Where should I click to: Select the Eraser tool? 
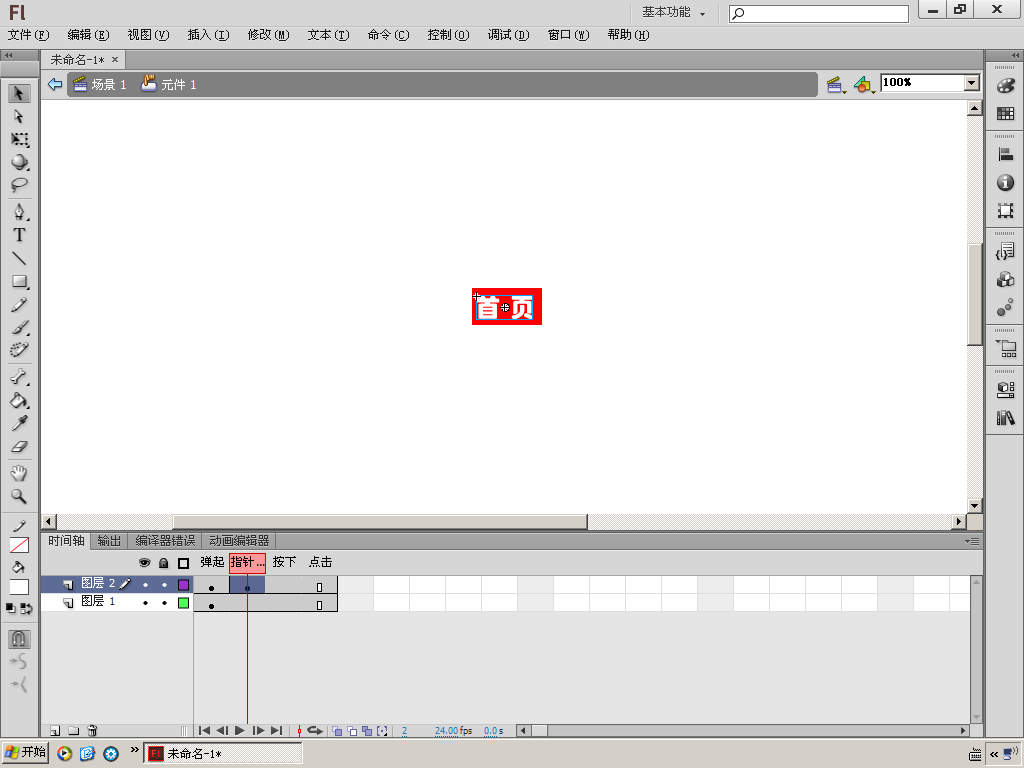pyautogui.click(x=19, y=447)
